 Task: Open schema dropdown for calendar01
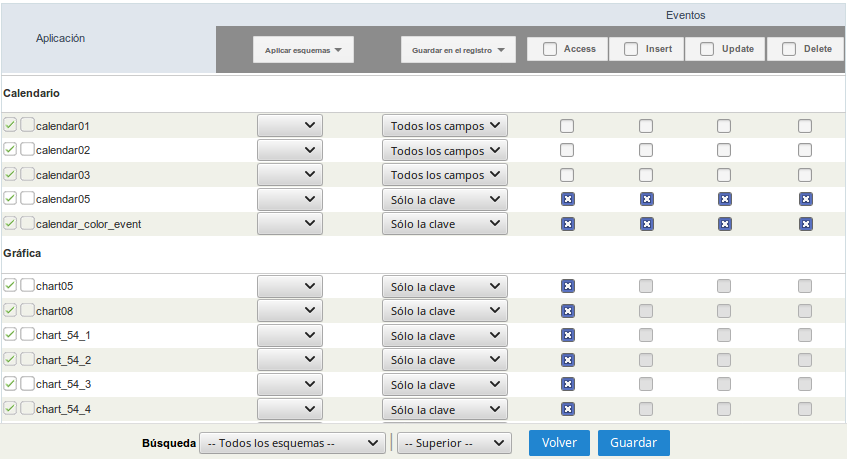(x=290, y=125)
